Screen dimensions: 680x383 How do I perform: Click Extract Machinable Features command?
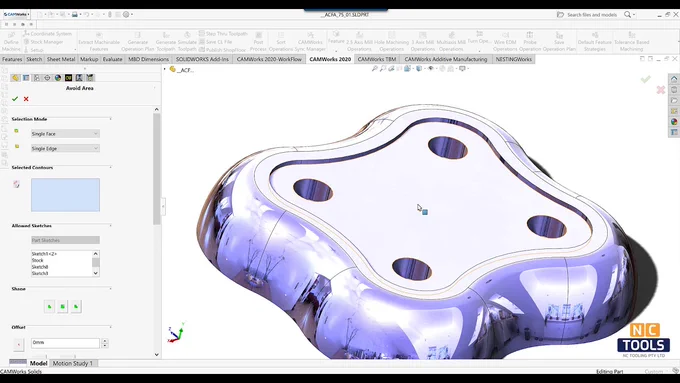(x=99, y=42)
